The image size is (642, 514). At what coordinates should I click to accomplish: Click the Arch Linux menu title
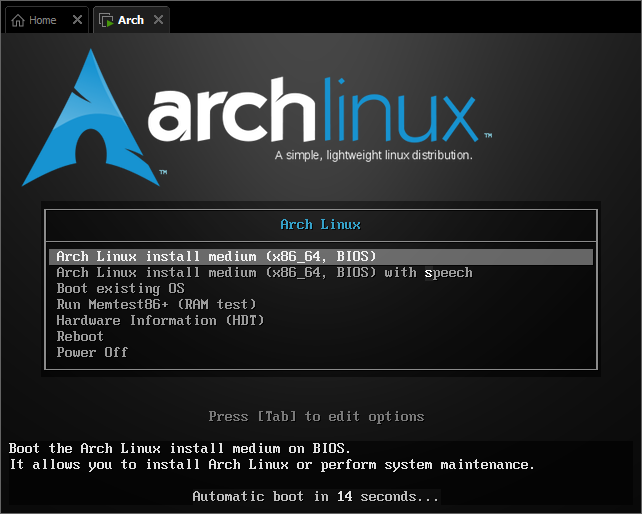(321, 224)
